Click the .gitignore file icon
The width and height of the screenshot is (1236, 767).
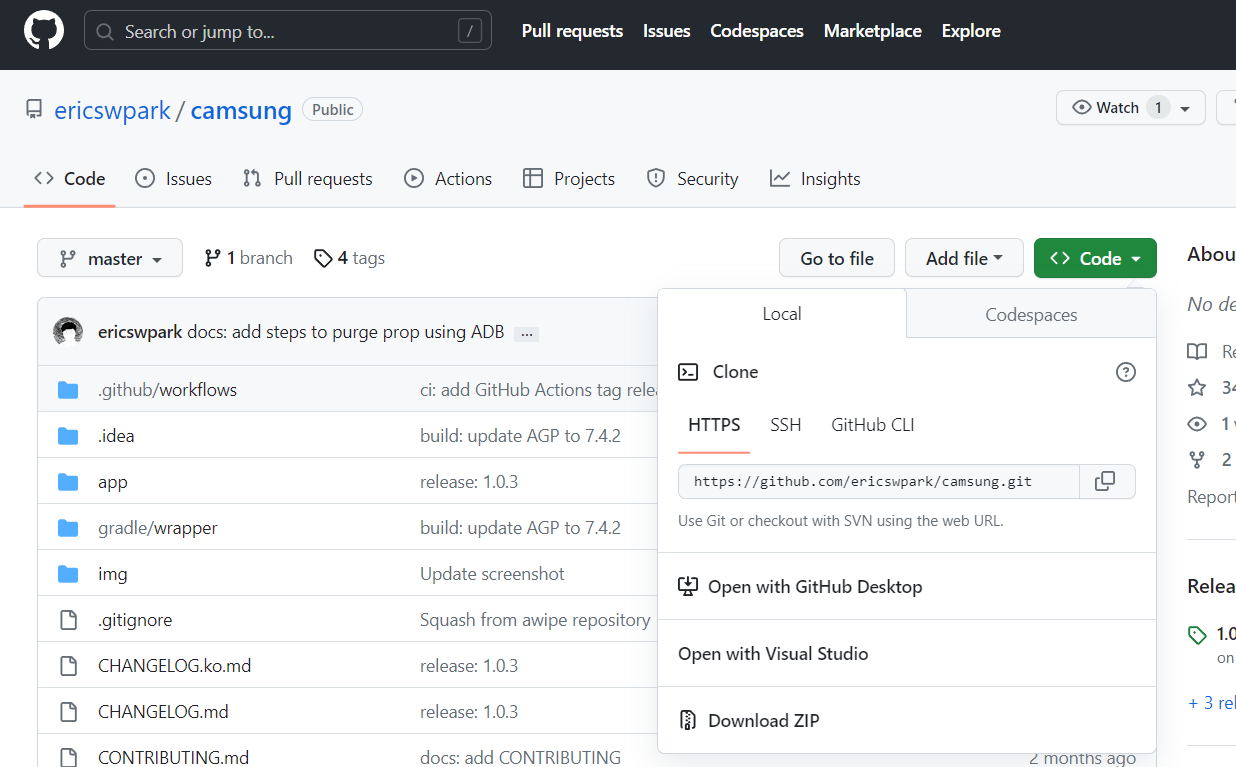[68, 620]
